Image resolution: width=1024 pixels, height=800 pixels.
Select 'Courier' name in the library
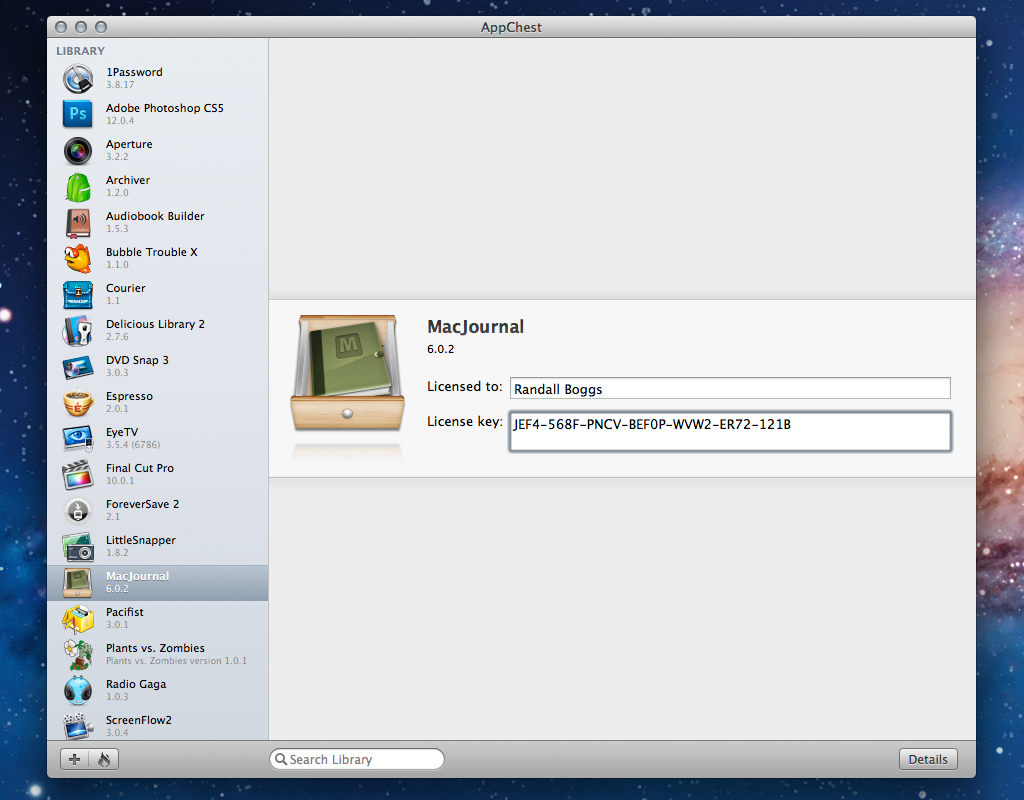125,287
